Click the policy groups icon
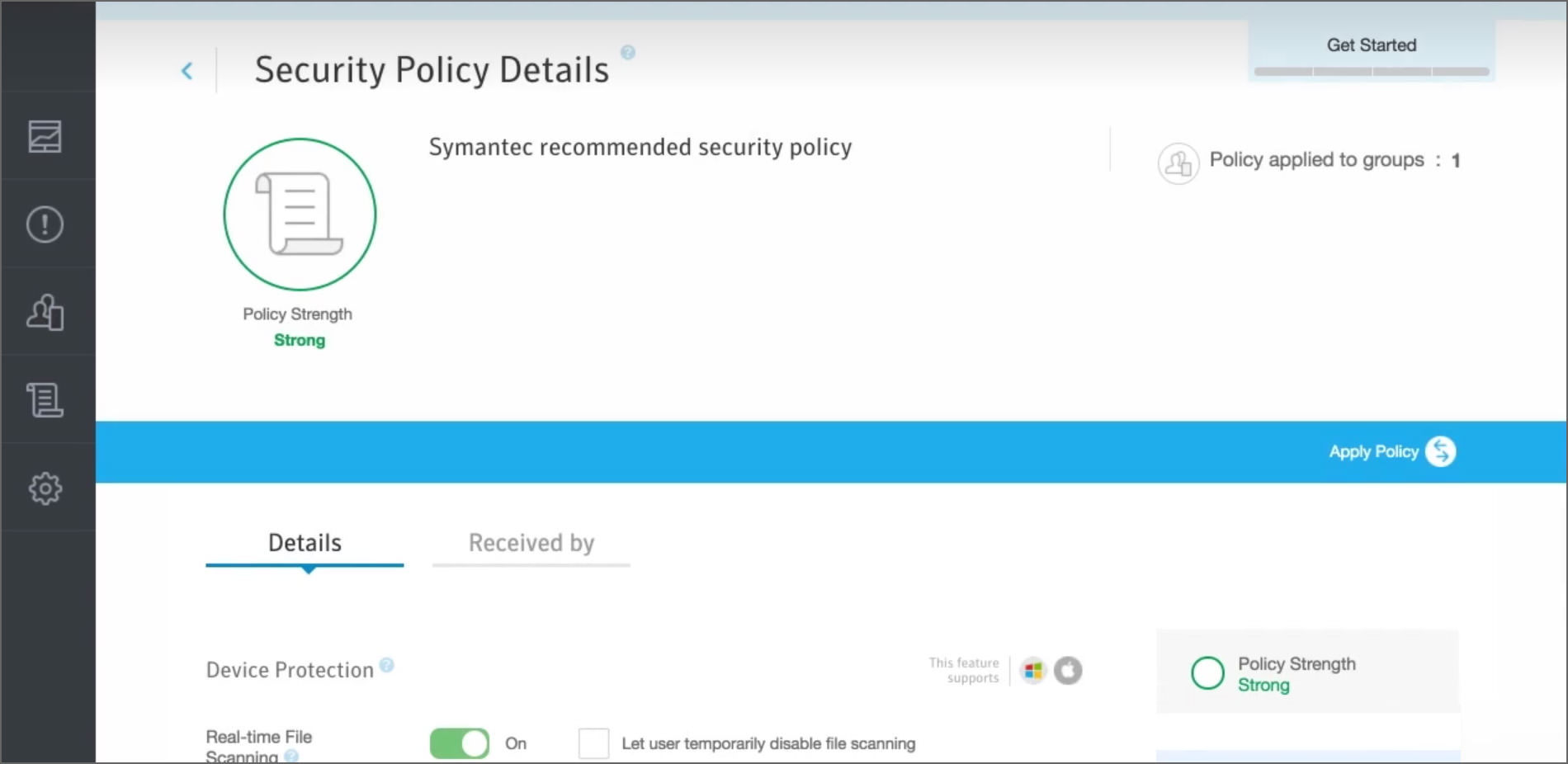Image resolution: width=1568 pixels, height=764 pixels. (x=1178, y=163)
